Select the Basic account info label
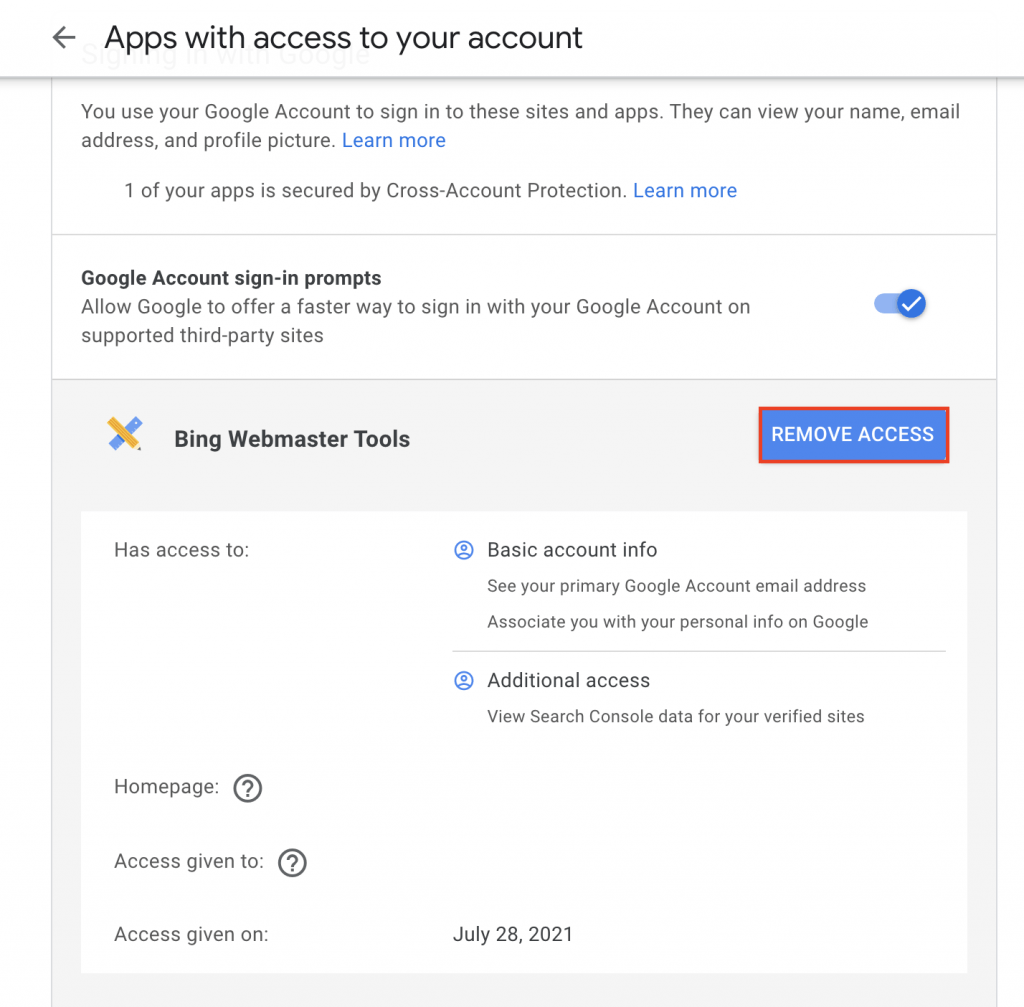 [572, 550]
